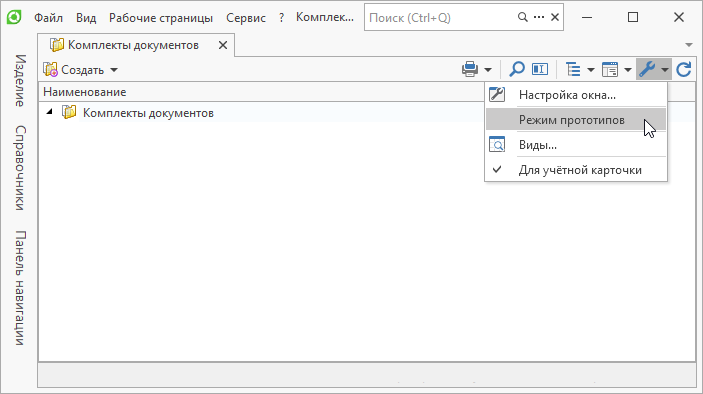This screenshot has height=394, width=703.
Task: Click the printer icon
Action: (470, 69)
